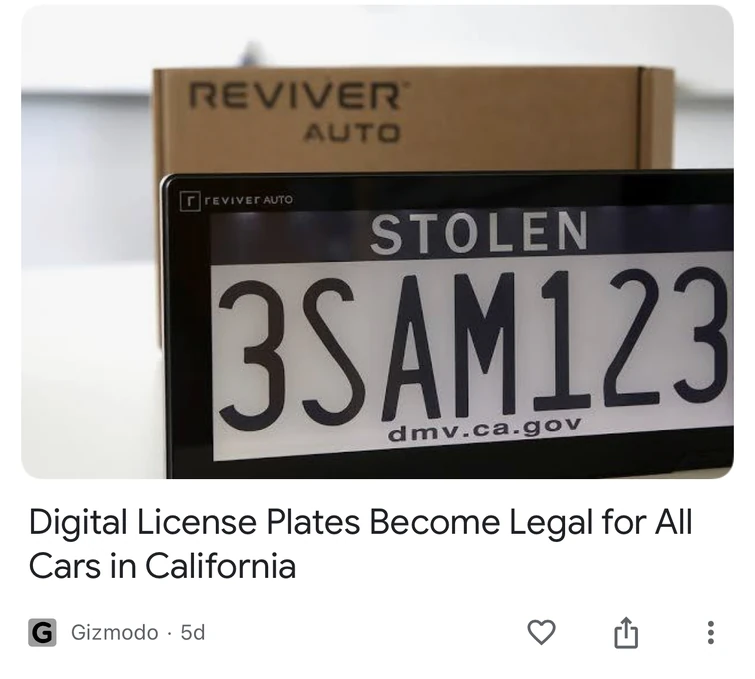Screen dimensions: 755x679
Task: Open the digital license plate article thumbnail
Action: coord(378,242)
